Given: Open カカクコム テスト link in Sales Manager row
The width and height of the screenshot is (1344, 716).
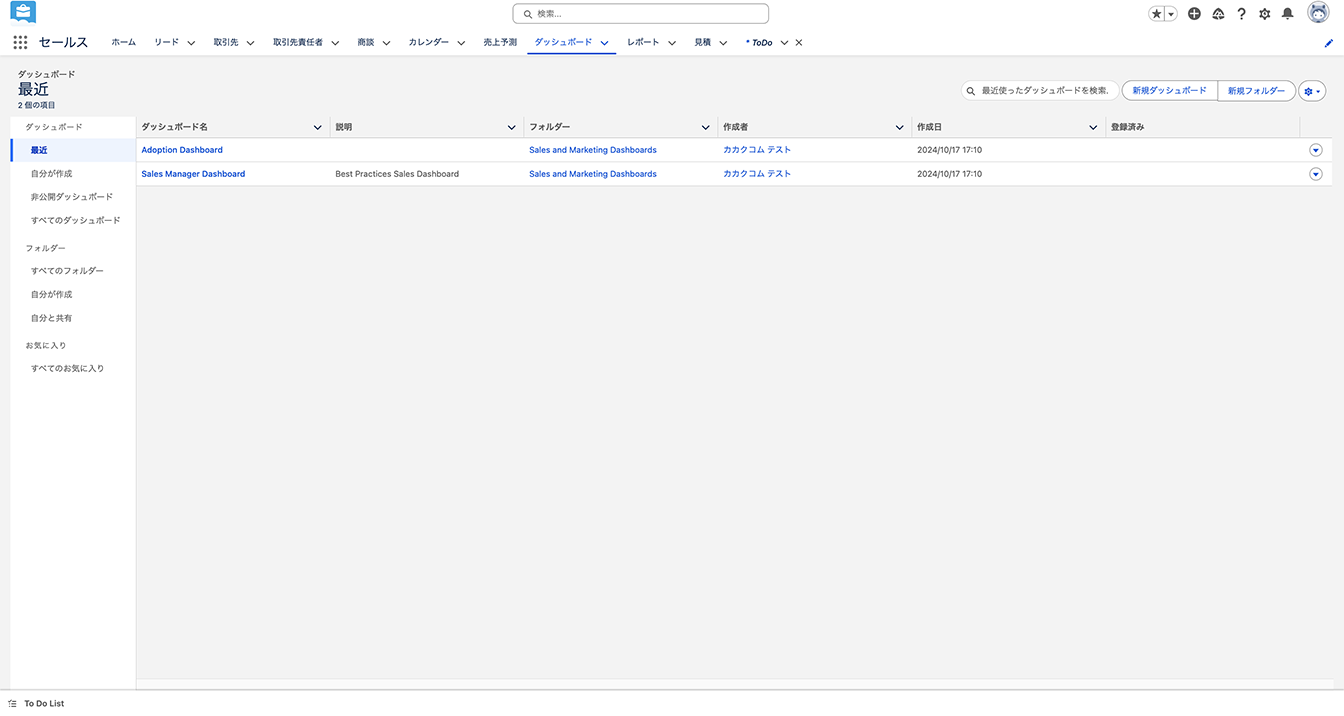Looking at the screenshot, I should [757, 174].
